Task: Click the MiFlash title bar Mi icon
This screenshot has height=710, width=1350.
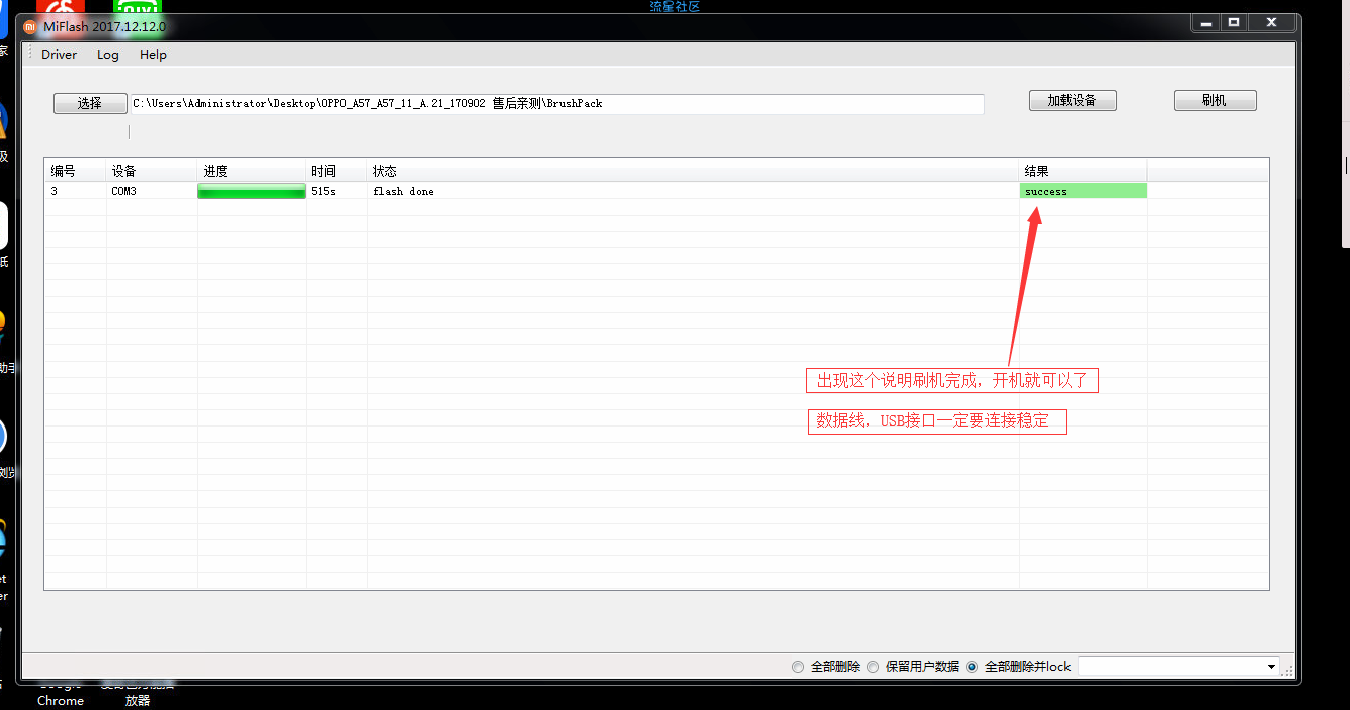Action: click(30, 26)
